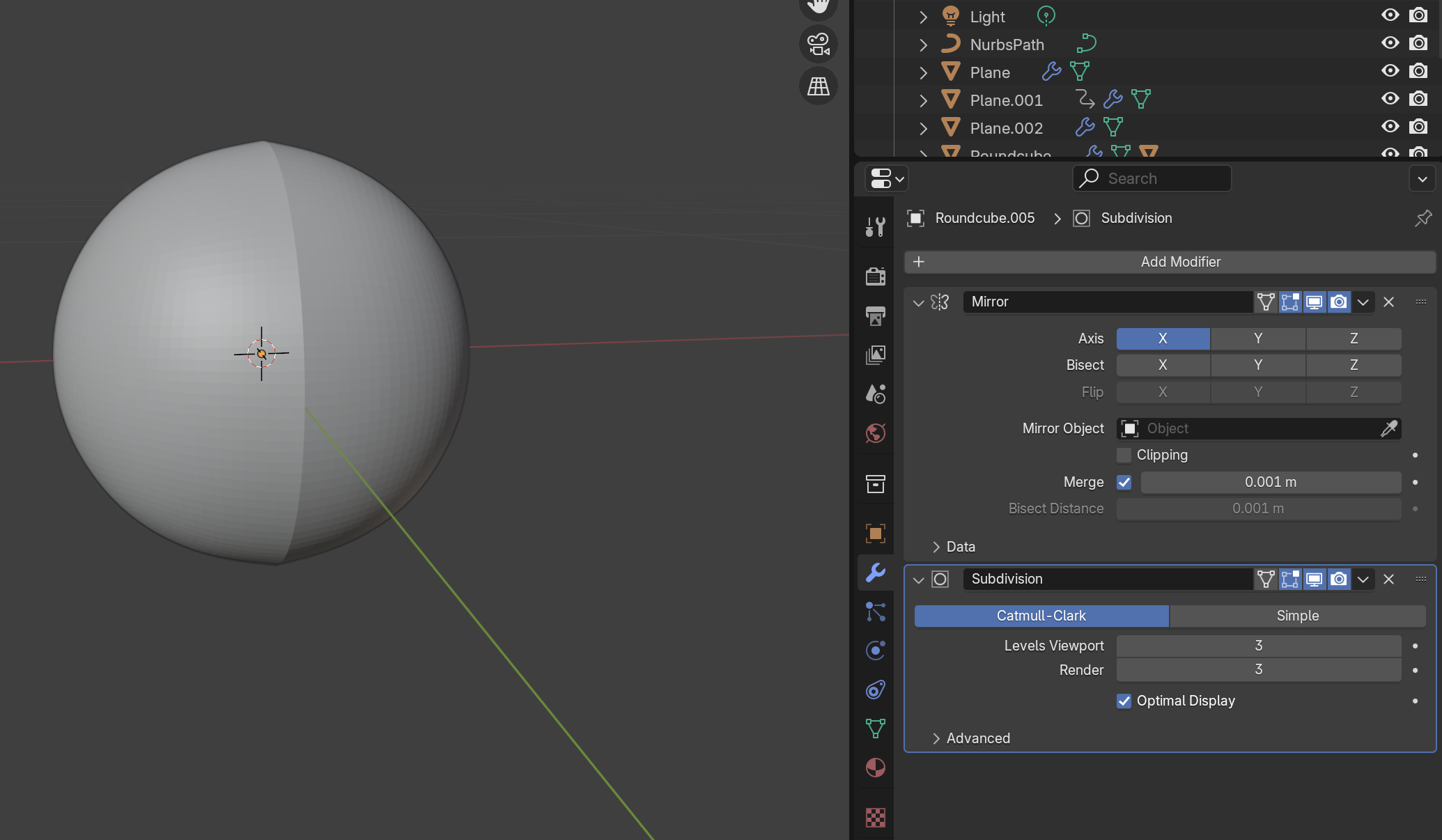Toggle Mirror modifier render visibility
Screen dimensions: 1442x840
click(x=1339, y=302)
